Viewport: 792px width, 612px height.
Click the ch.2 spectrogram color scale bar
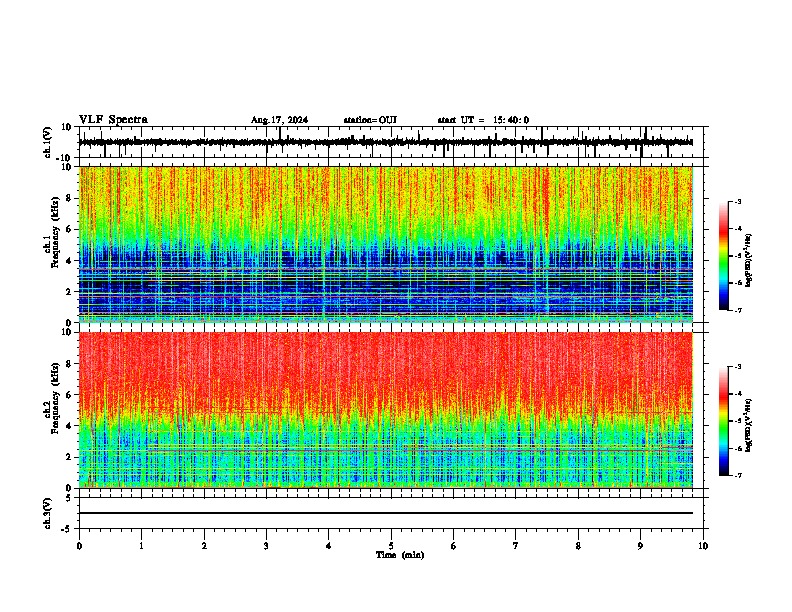[724, 421]
